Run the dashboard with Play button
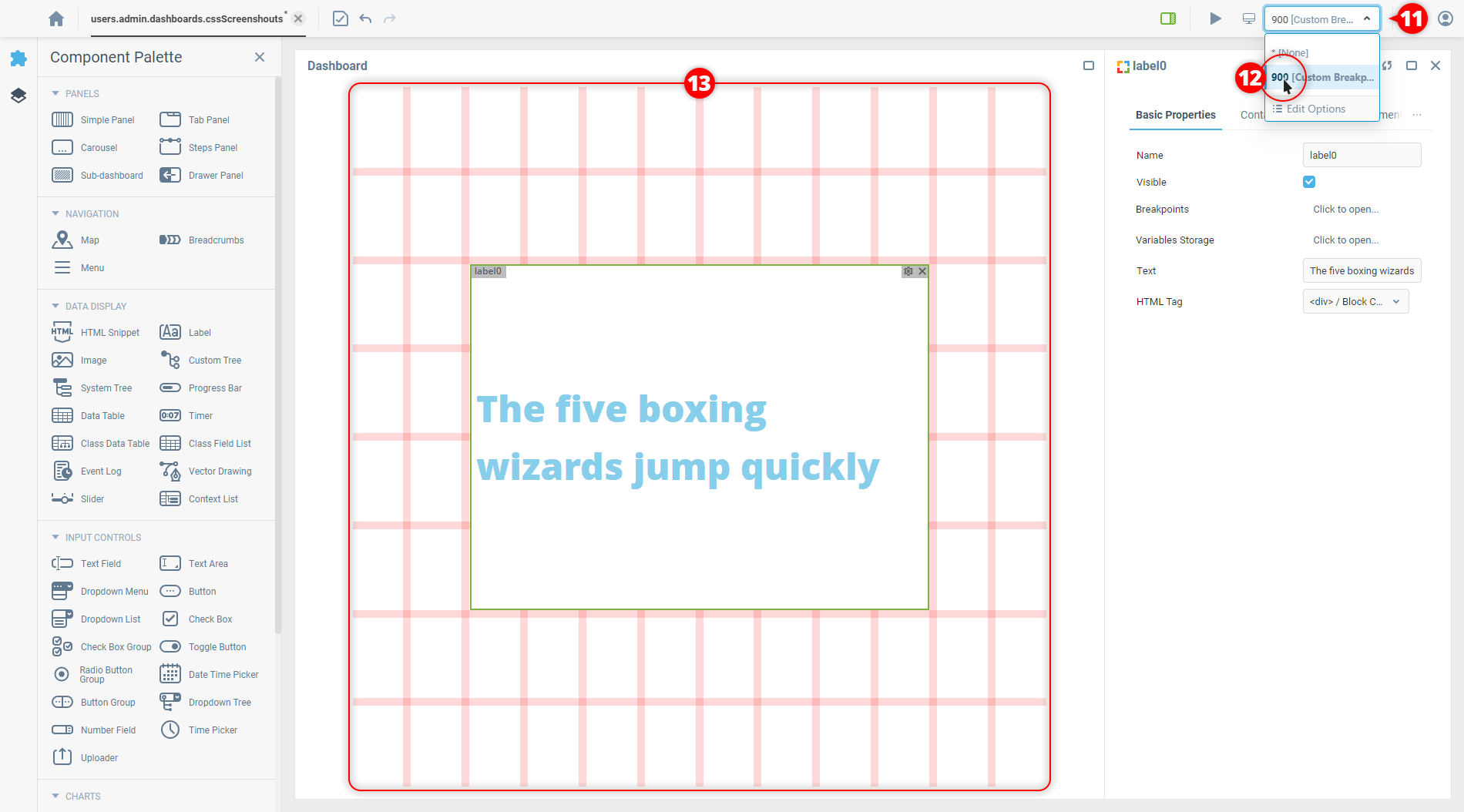1464x812 pixels. click(x=1215, y=19)
